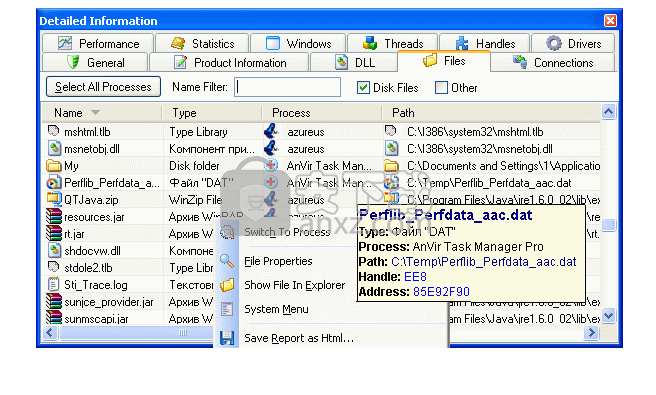Choose File Properties from context menu
This screenshot has height=395, width=656.
click(x=278, y=261)
